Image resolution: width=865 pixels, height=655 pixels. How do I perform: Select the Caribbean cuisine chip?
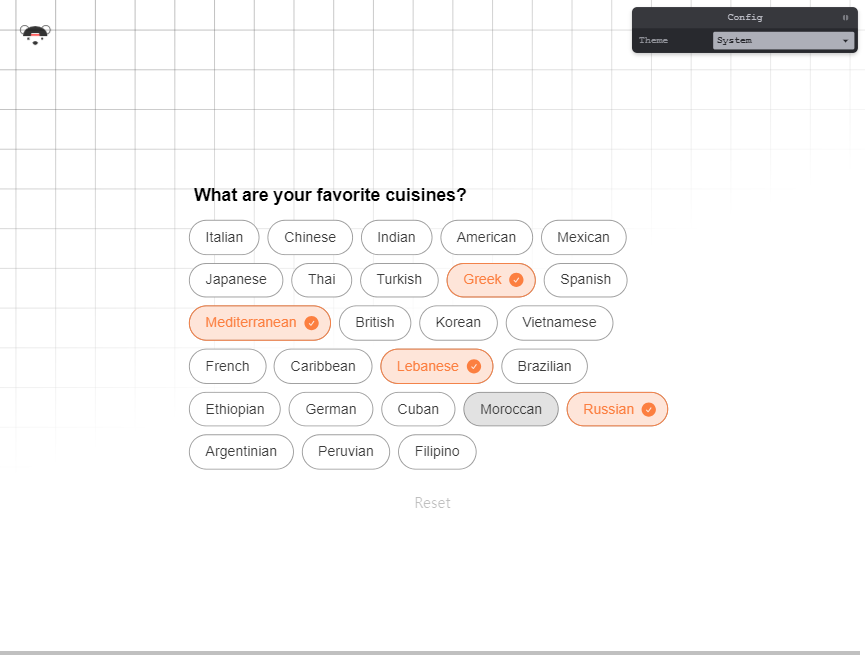[323, 366]
